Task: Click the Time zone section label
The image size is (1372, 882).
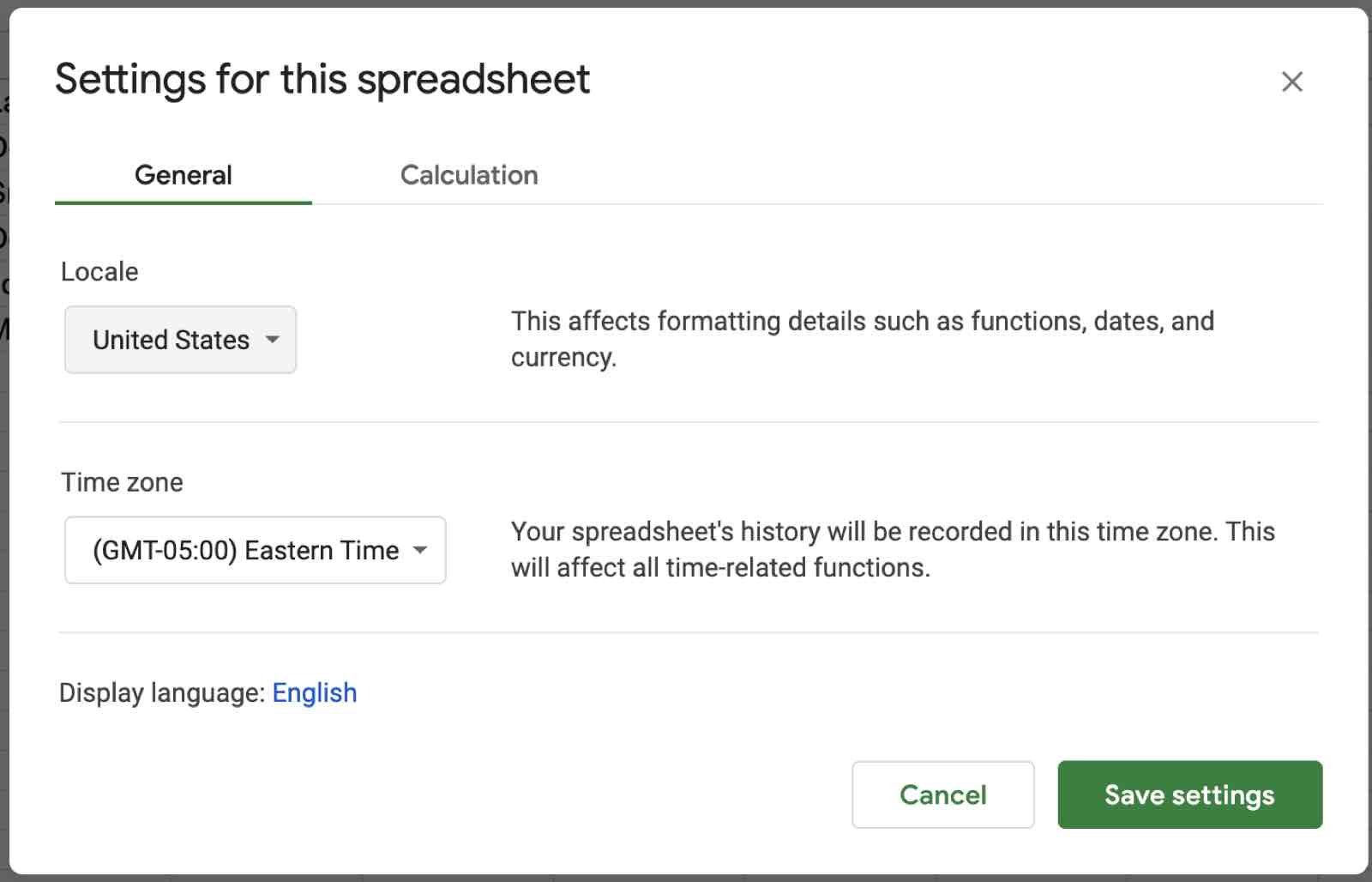Action: coord(121,482)
